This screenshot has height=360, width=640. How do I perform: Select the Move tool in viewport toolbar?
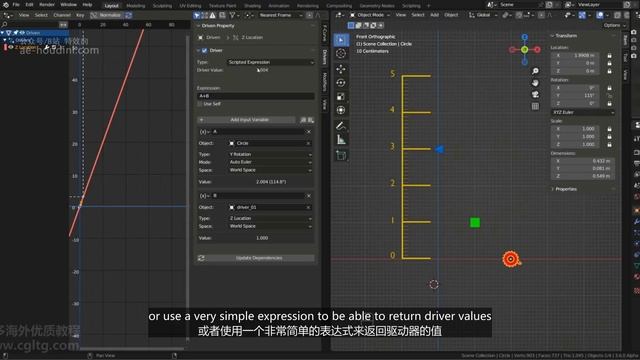(341, 69)
